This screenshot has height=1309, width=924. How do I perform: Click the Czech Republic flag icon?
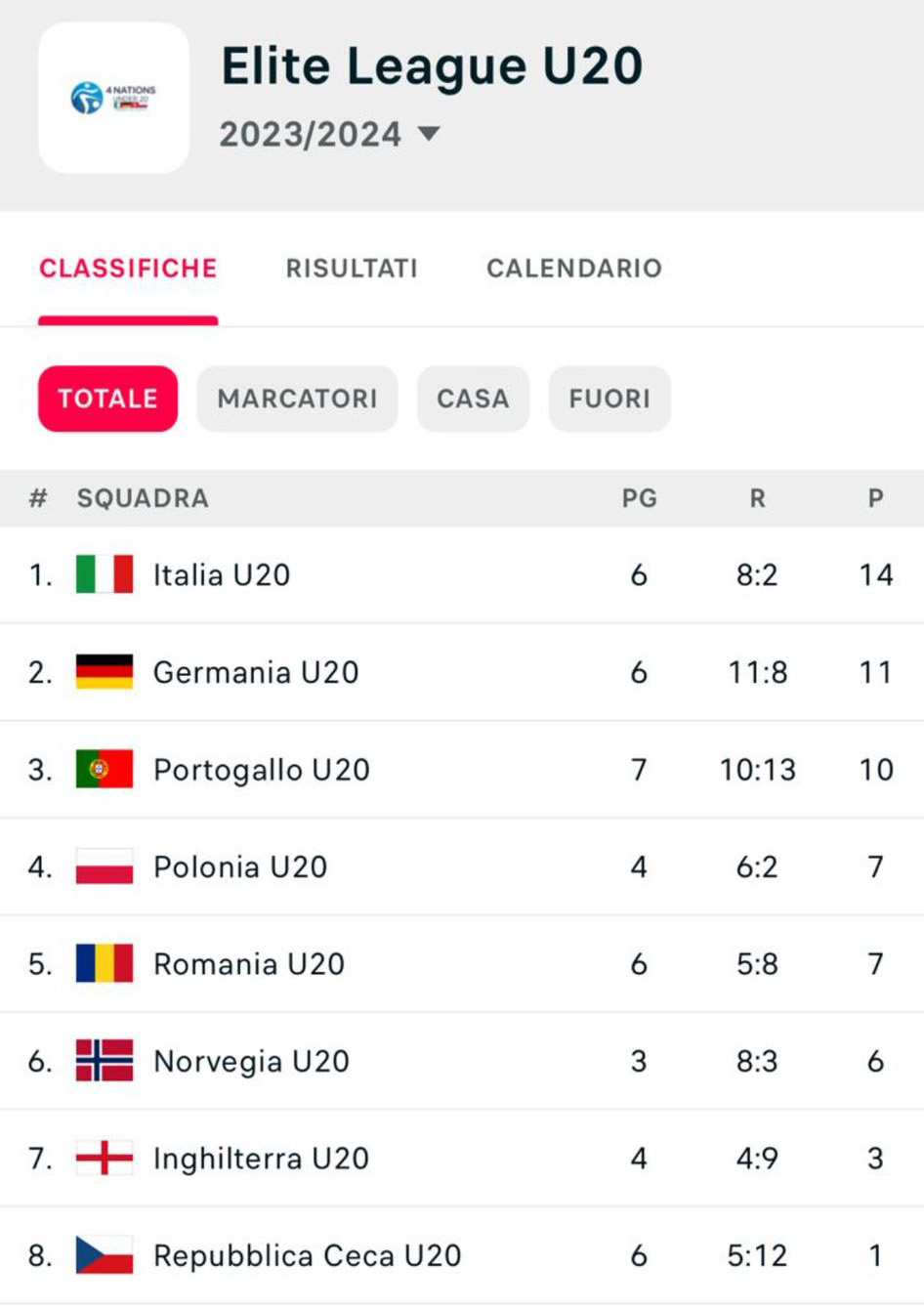[x=105, y=1255]
